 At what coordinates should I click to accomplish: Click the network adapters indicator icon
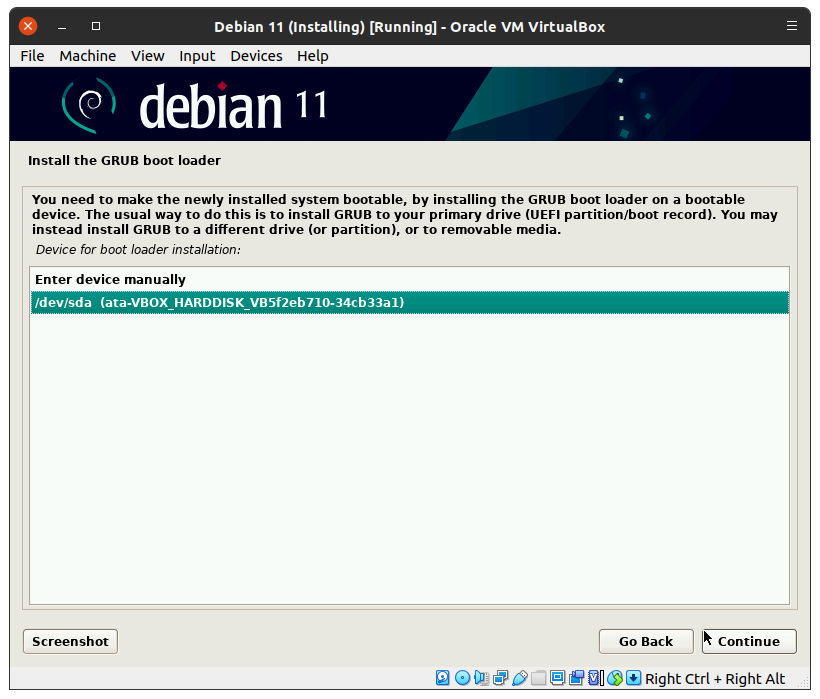pyautogui.click(x=500, y=679)
